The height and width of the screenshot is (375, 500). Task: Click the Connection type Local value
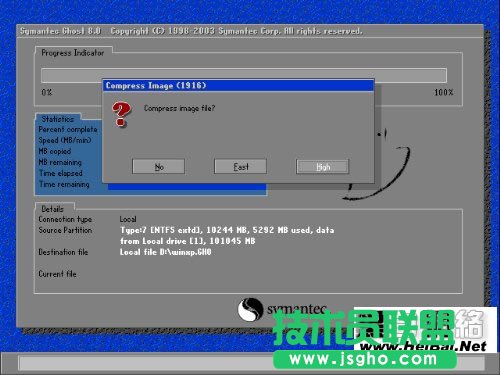pos(128,219)
